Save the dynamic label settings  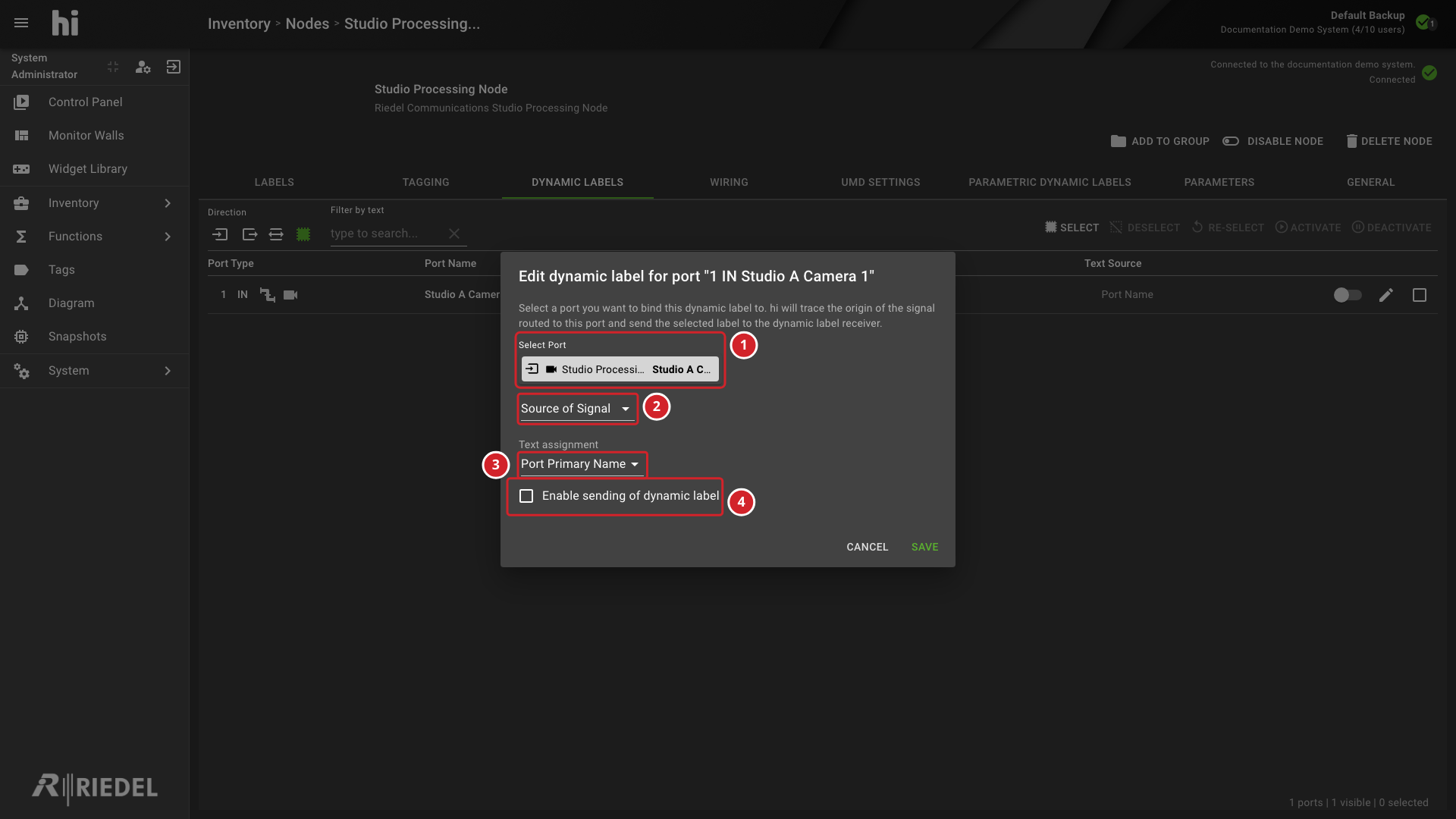(924, 547)
